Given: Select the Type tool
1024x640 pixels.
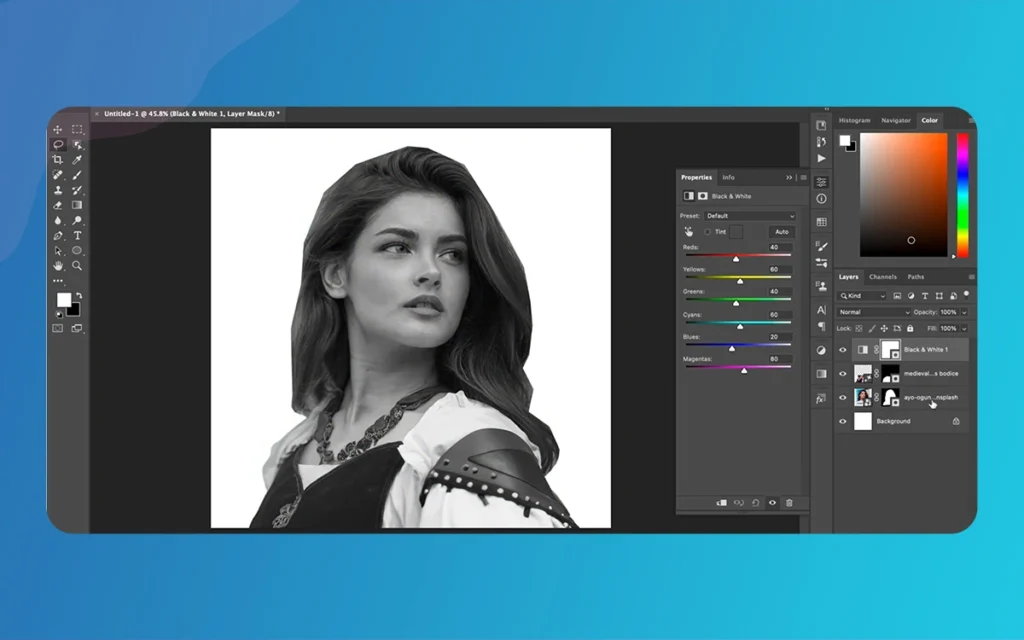Looking at the screenshot, I should tap(77, 235).
